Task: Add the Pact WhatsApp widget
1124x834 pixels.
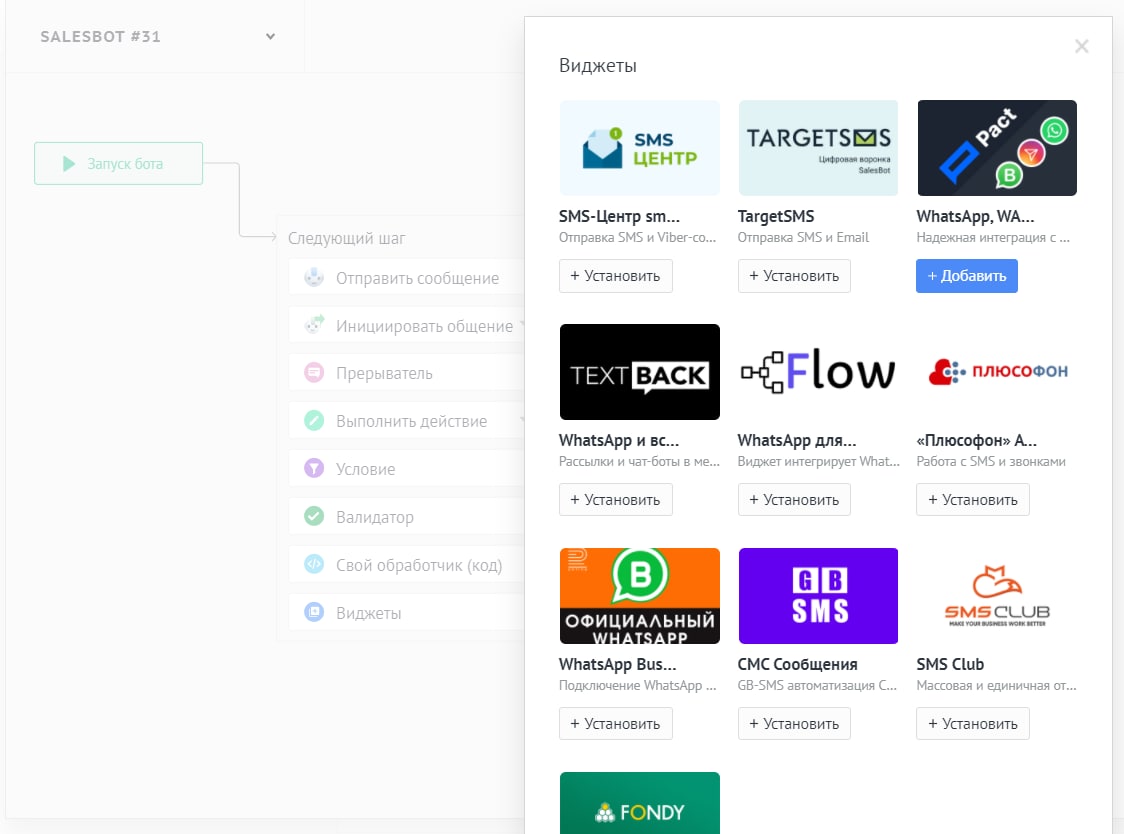Action: 966,276
